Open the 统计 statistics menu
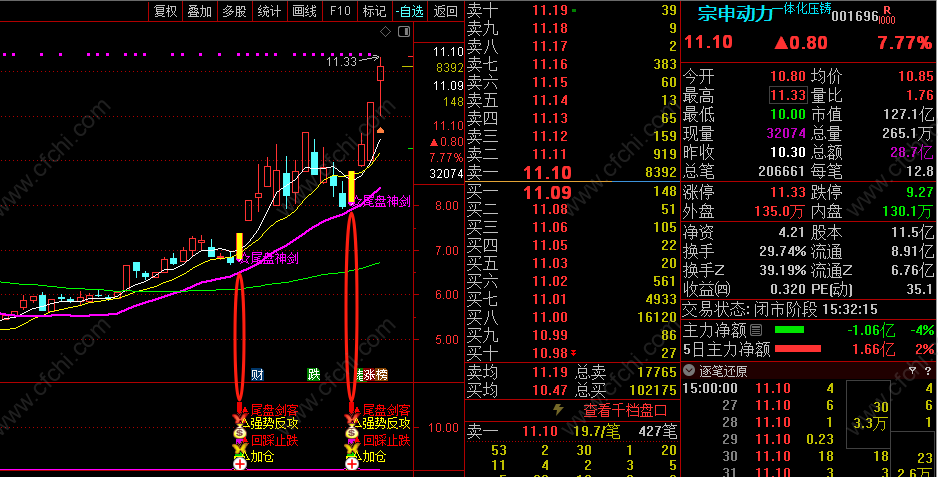Screen dimensions: 938x477 tap(269, 11)
